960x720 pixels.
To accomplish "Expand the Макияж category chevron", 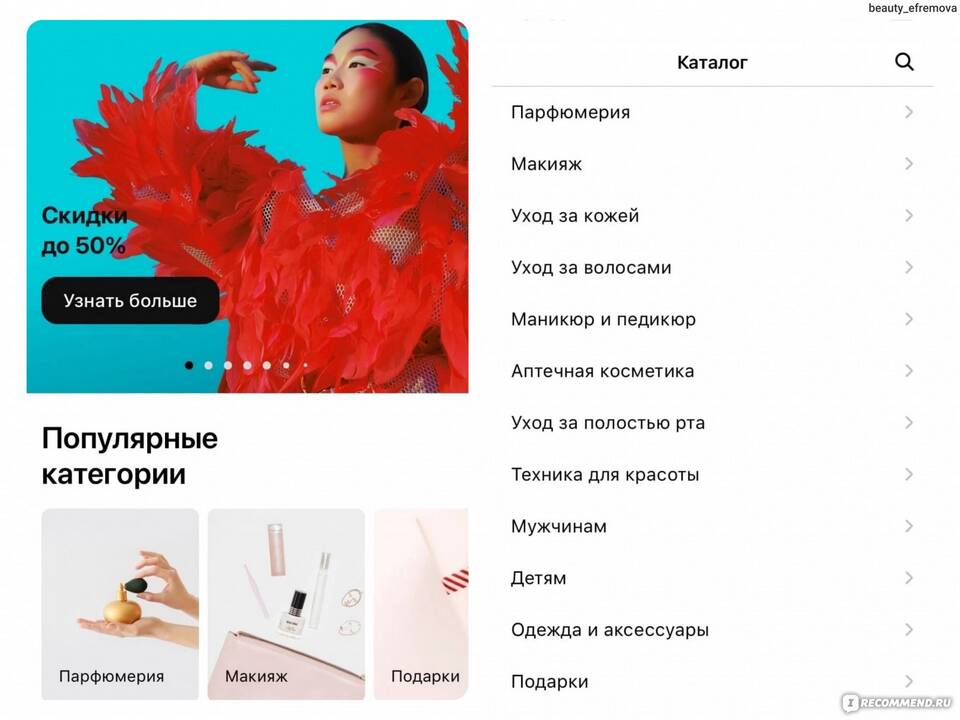I will point(909,163).
